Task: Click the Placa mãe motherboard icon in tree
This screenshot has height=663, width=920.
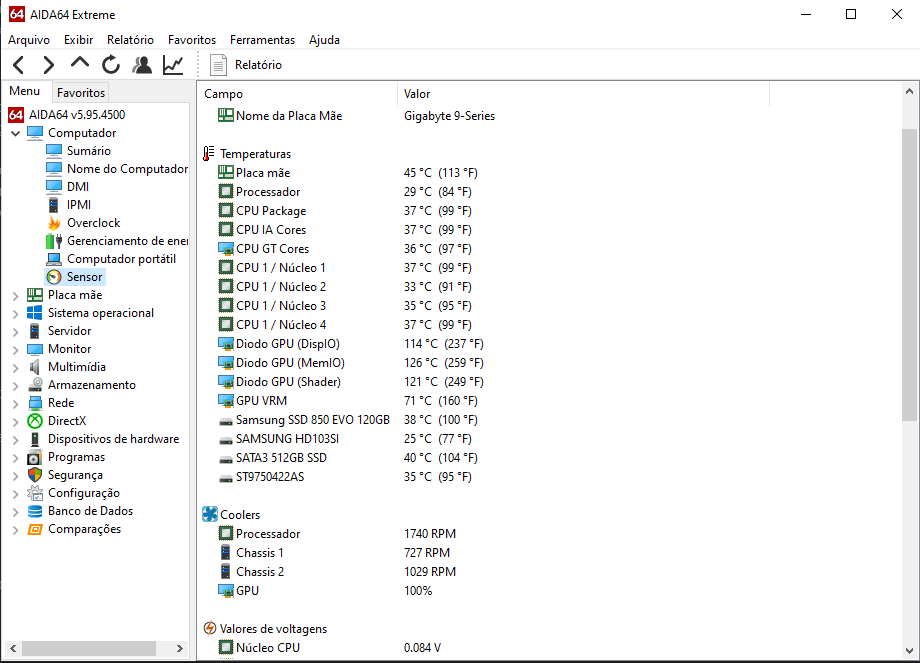Action: (35, 295)
